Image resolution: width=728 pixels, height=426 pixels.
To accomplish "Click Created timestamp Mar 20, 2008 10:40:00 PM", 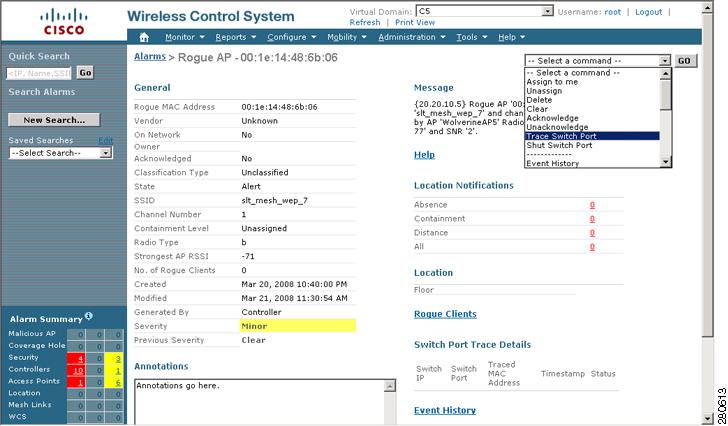I will 294,284.
